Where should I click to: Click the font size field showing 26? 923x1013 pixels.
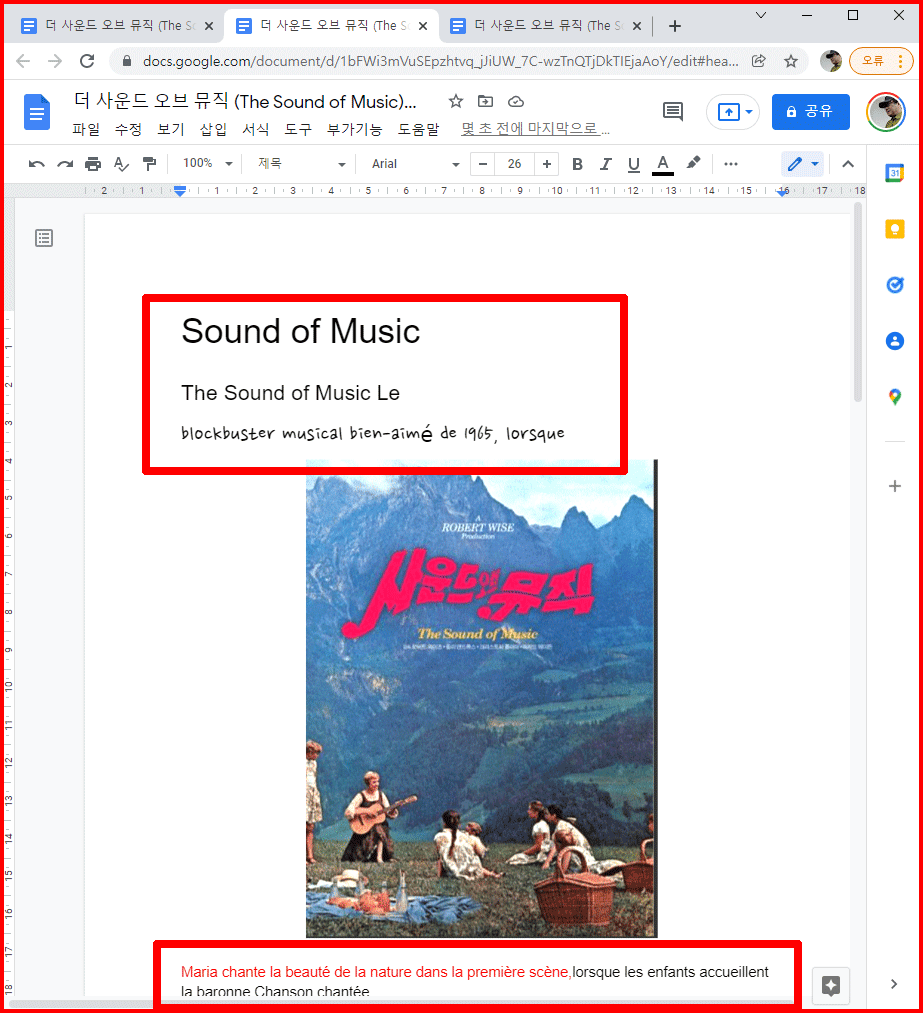point(514,164)
